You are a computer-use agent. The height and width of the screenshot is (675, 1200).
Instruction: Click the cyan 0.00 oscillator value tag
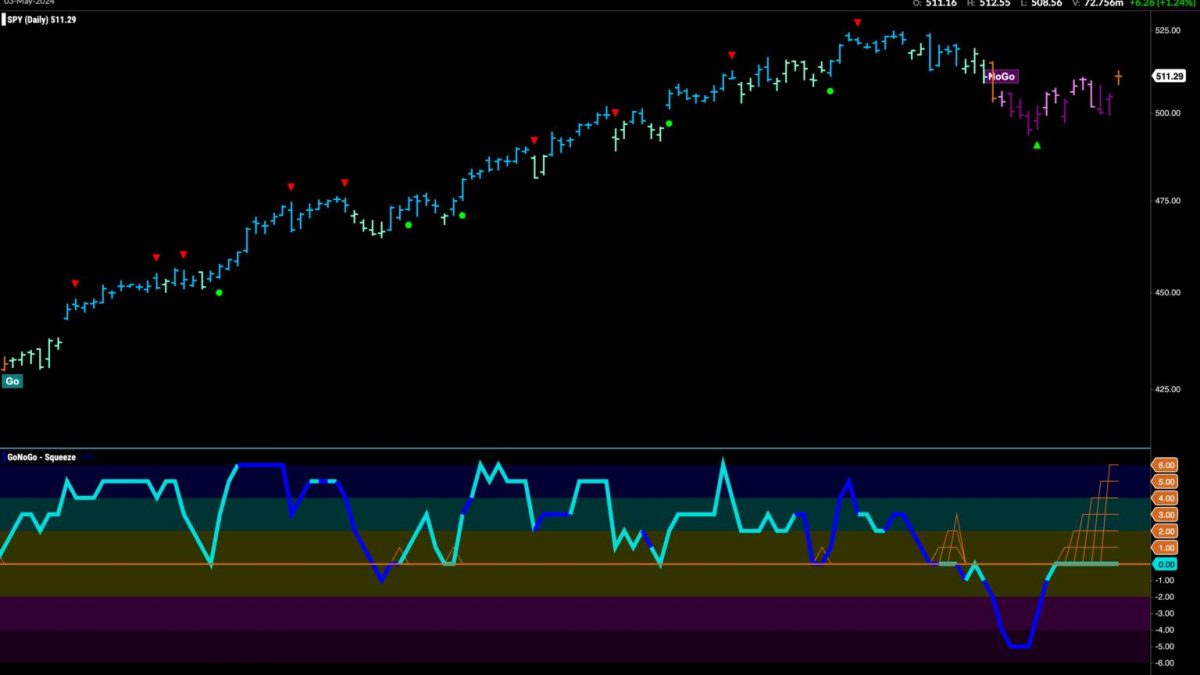[x=1166, y=564]
